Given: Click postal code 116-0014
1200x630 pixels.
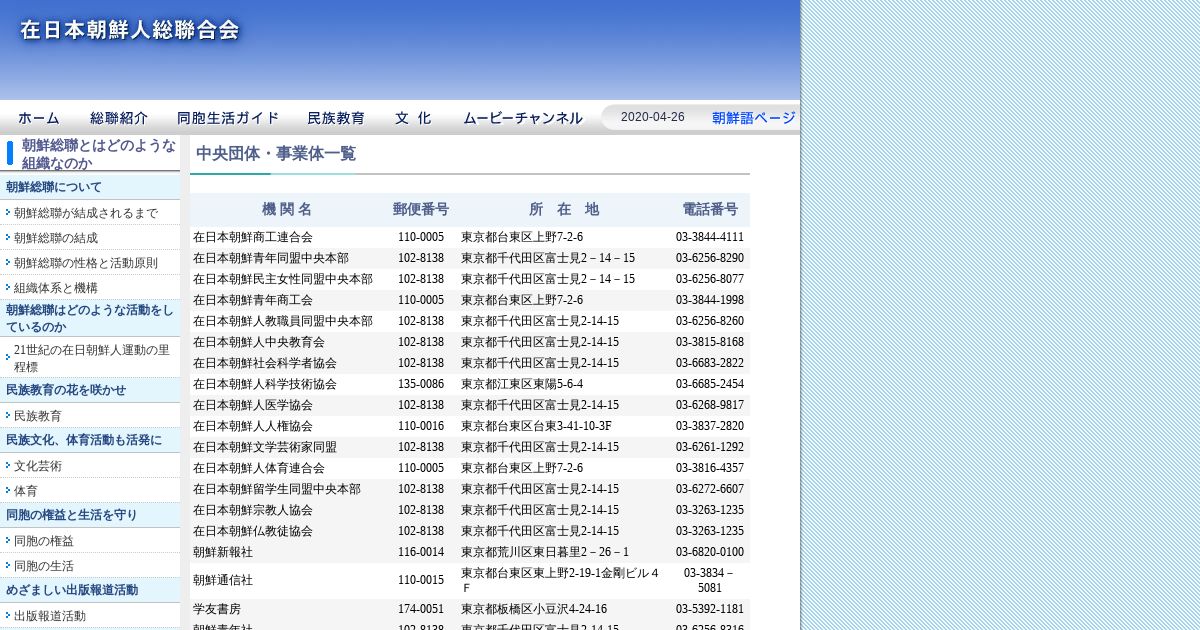Looking at the screenshot, I should tap(421, 552).
